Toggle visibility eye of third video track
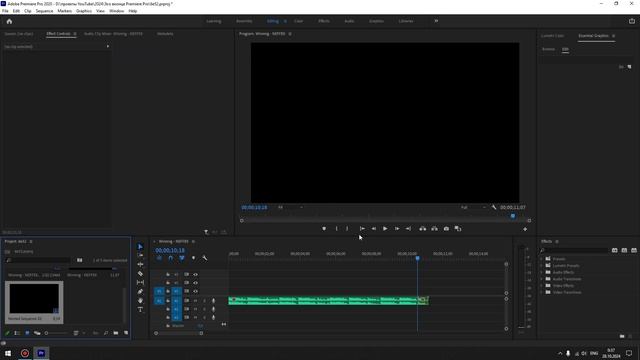Viewport: 640px width, 360px height. [x=196, y=291]
